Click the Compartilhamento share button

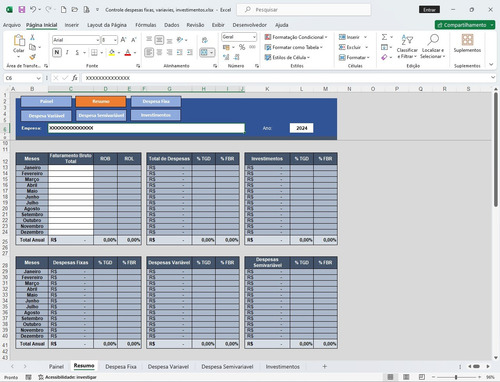click(x=465, y=25)
